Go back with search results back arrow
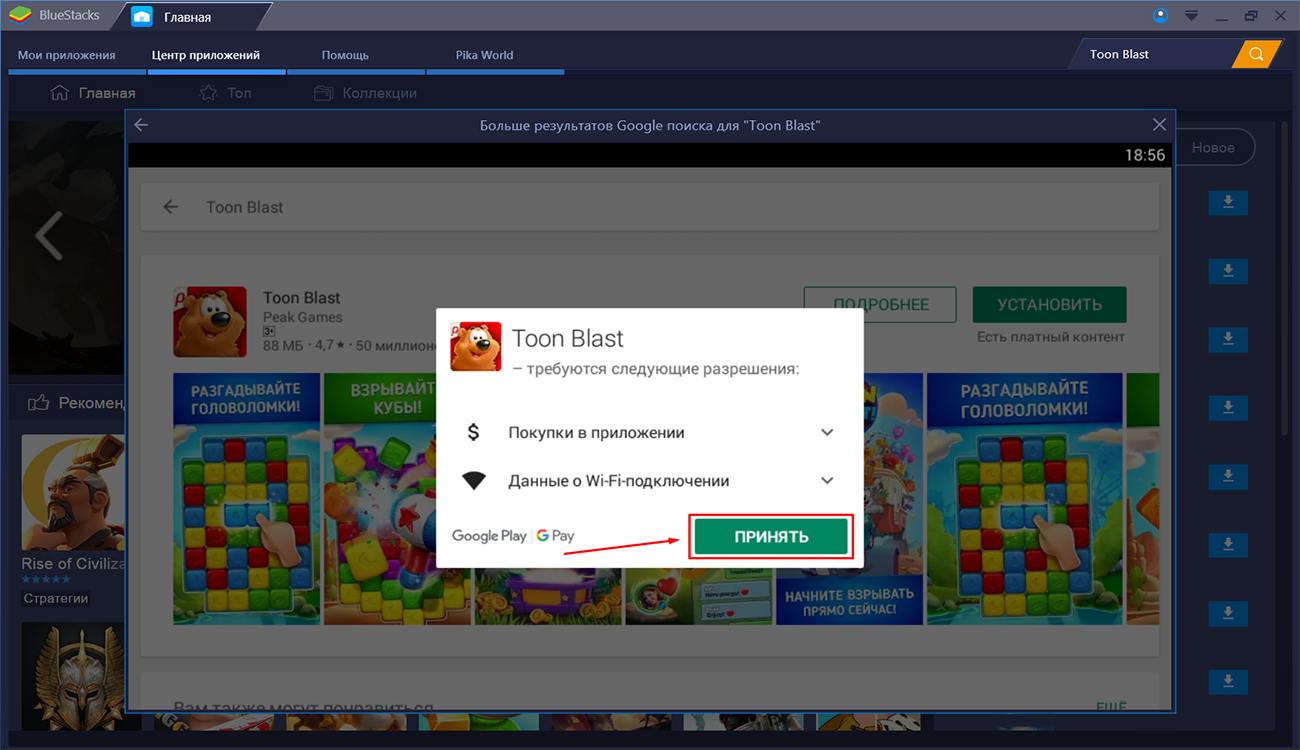This screenshot has height=750, width=1300. (141, 125)
